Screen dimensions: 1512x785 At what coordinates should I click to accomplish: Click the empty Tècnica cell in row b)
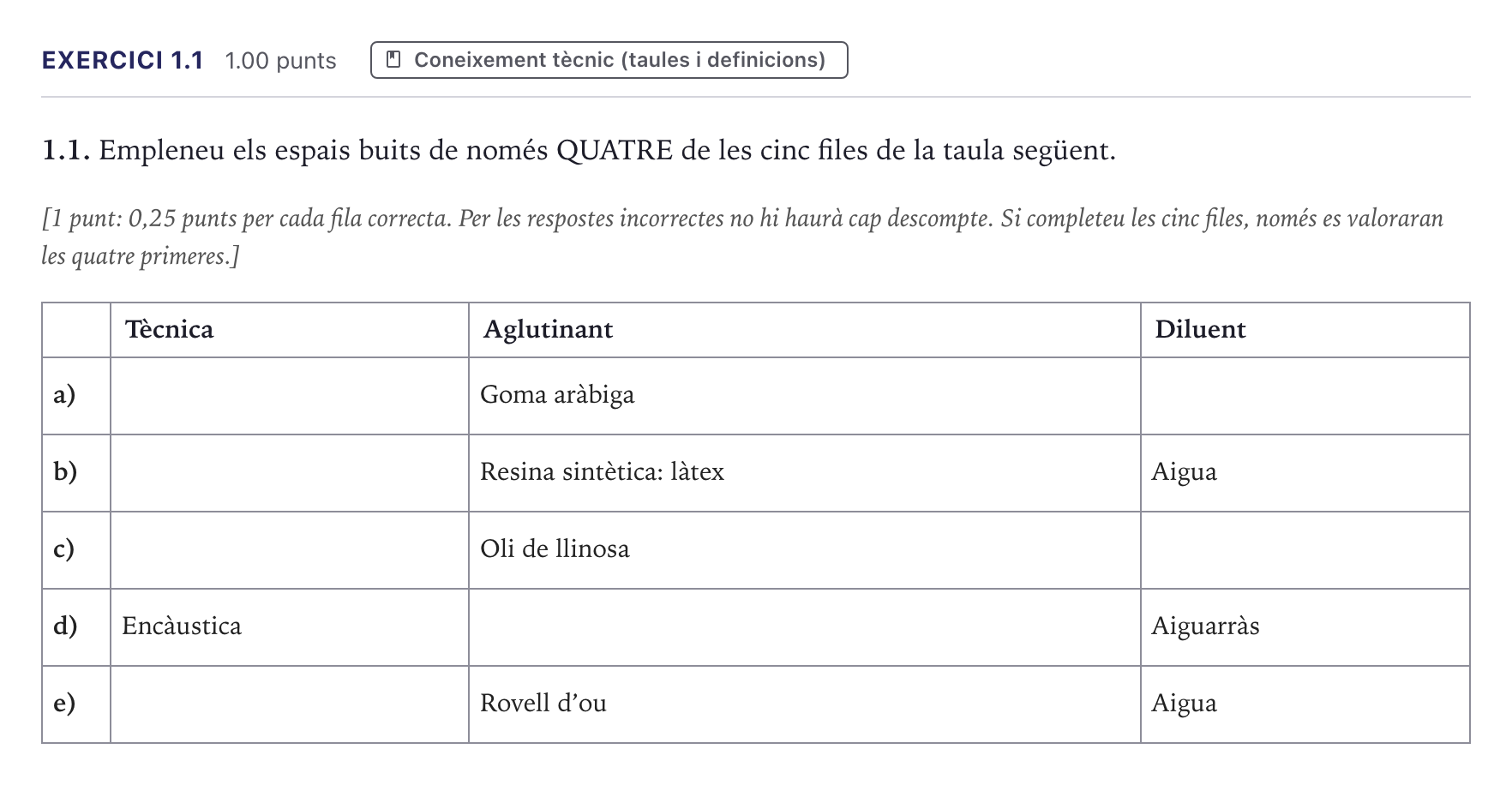coord(290,473)
